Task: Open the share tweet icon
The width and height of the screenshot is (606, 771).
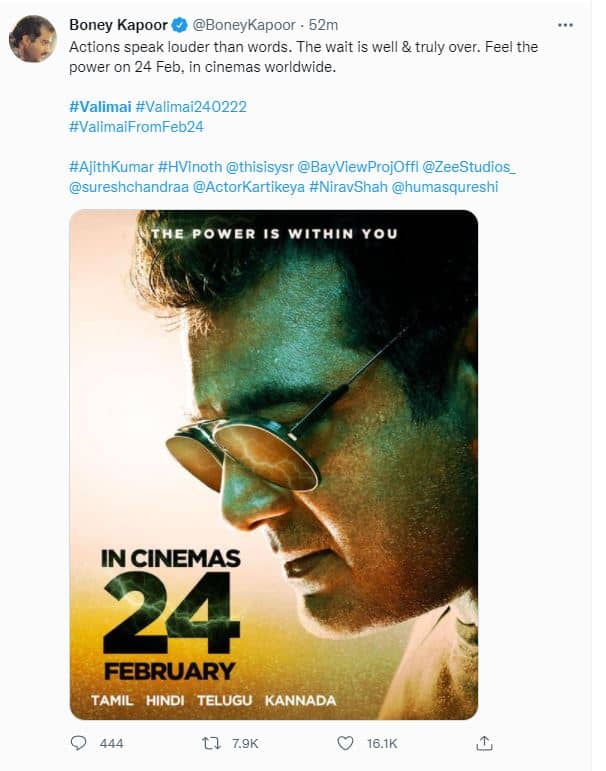Action: [x=485, y=743]
